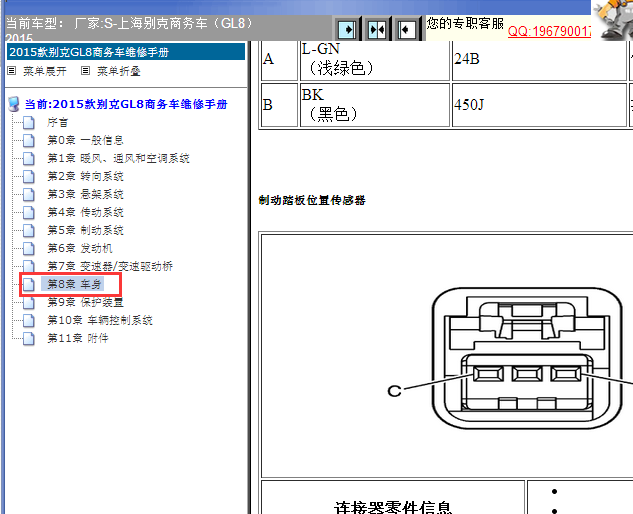Open 第7章 变速器/变速驱动桥 chapter
This screenshot has height=514, width=633.
(x=110, y=266)
